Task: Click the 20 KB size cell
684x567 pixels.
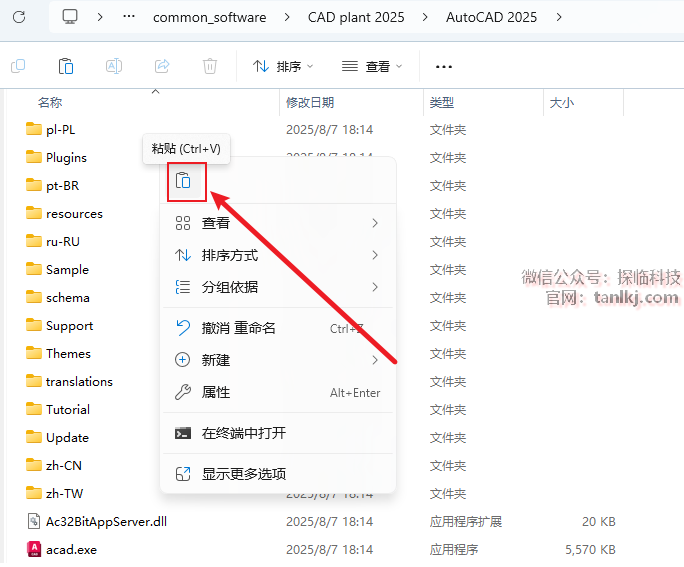Action: point(598,522)
